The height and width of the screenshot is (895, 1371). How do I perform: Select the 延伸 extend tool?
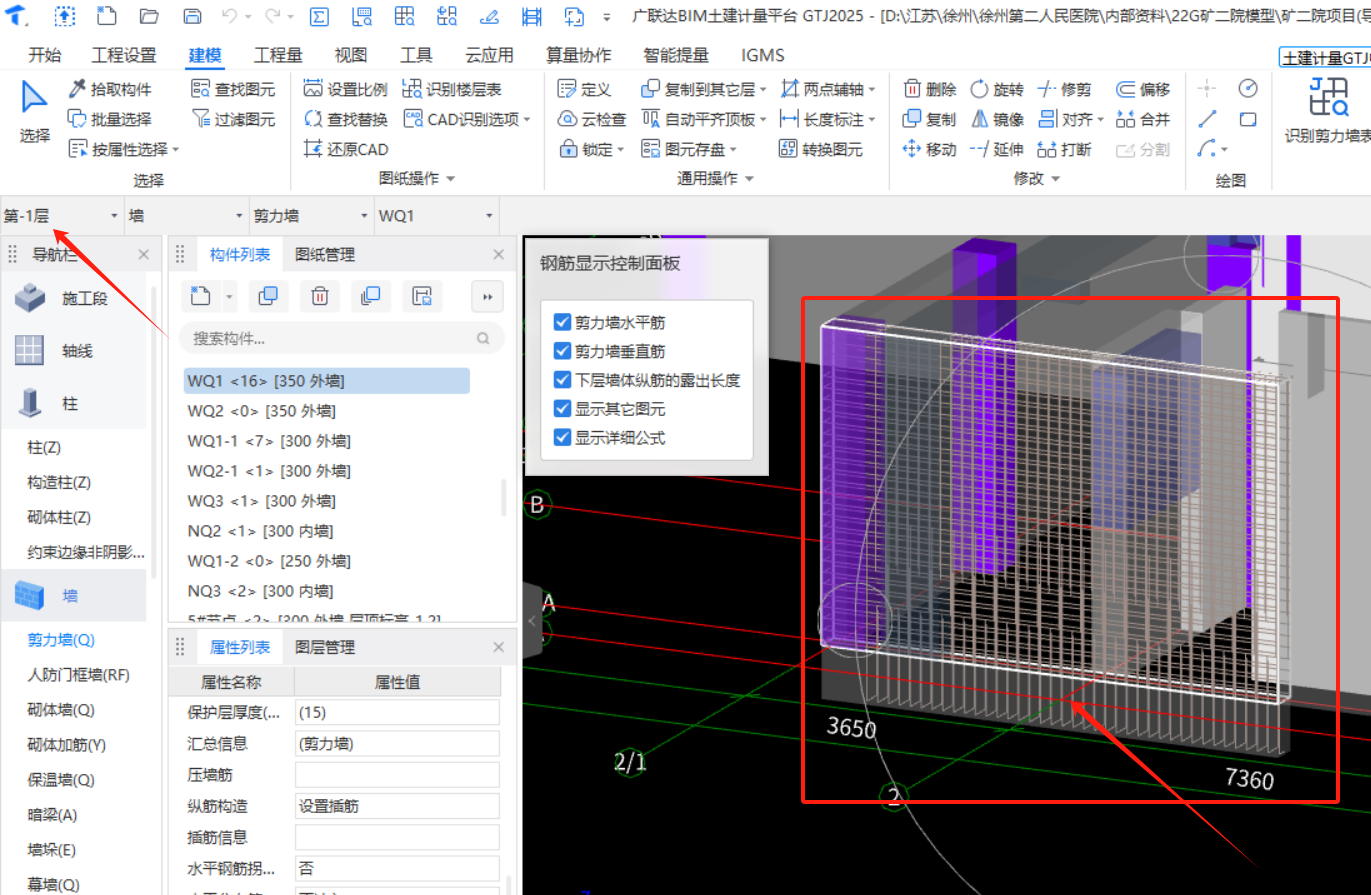pyautogui.click(x=997, y=149)
